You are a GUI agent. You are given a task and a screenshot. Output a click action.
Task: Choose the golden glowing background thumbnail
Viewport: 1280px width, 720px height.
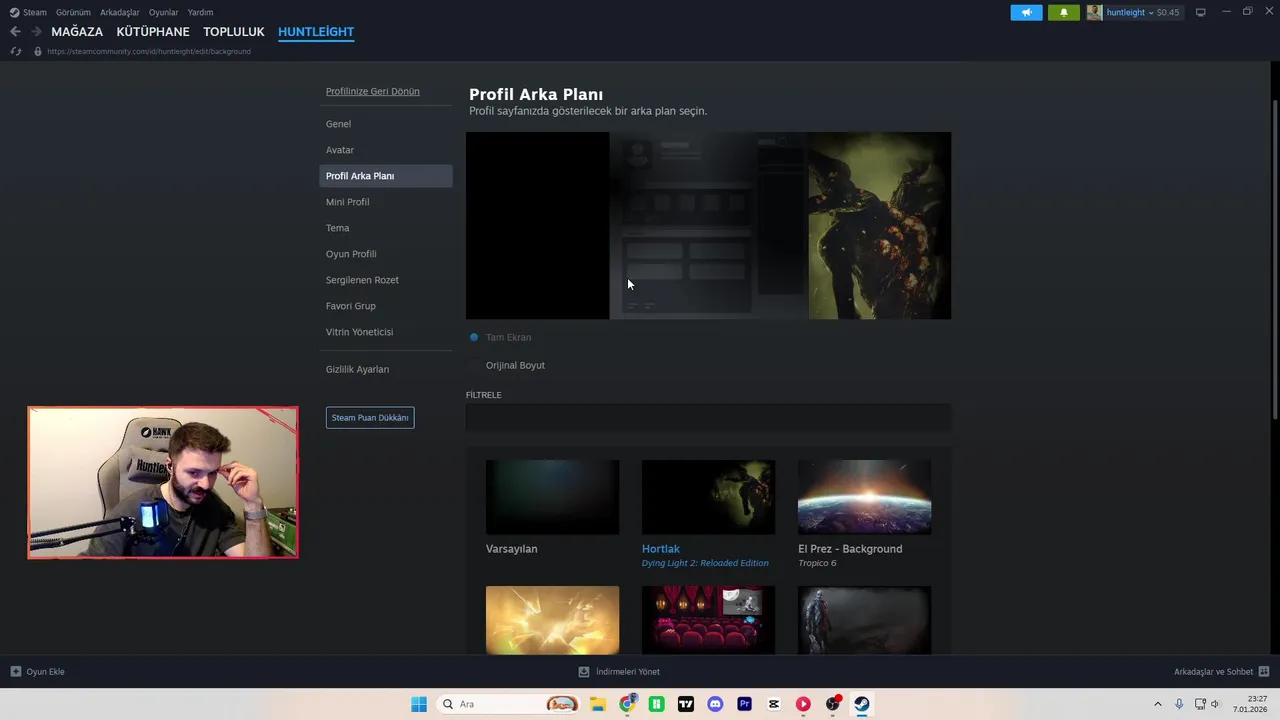pyautogui.click(x=552, y=620)
